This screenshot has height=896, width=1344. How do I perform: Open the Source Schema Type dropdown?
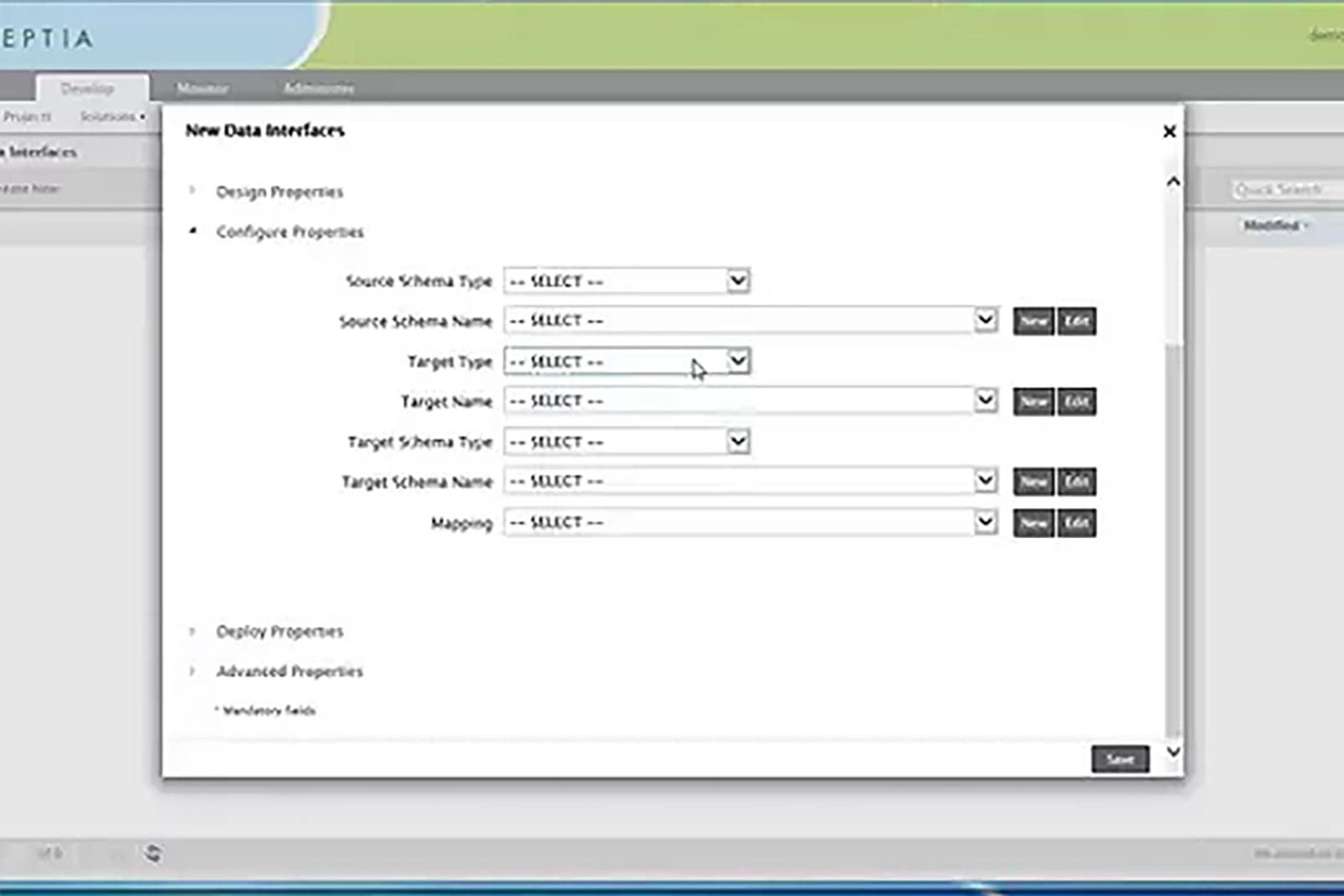click(737, 281)
